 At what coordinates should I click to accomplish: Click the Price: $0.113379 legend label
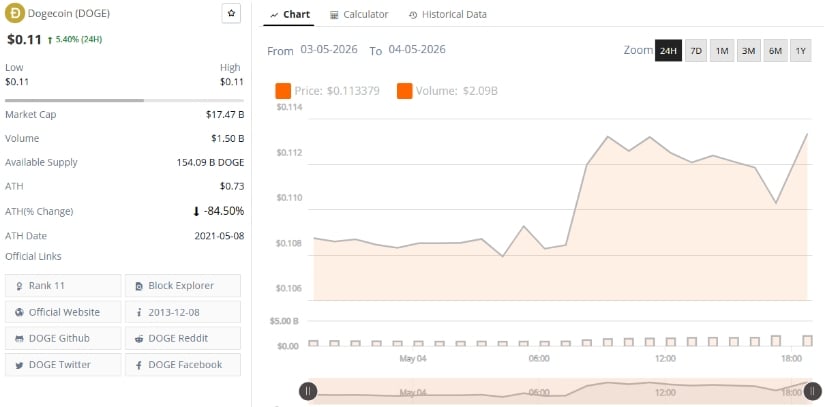coord(337,91)
